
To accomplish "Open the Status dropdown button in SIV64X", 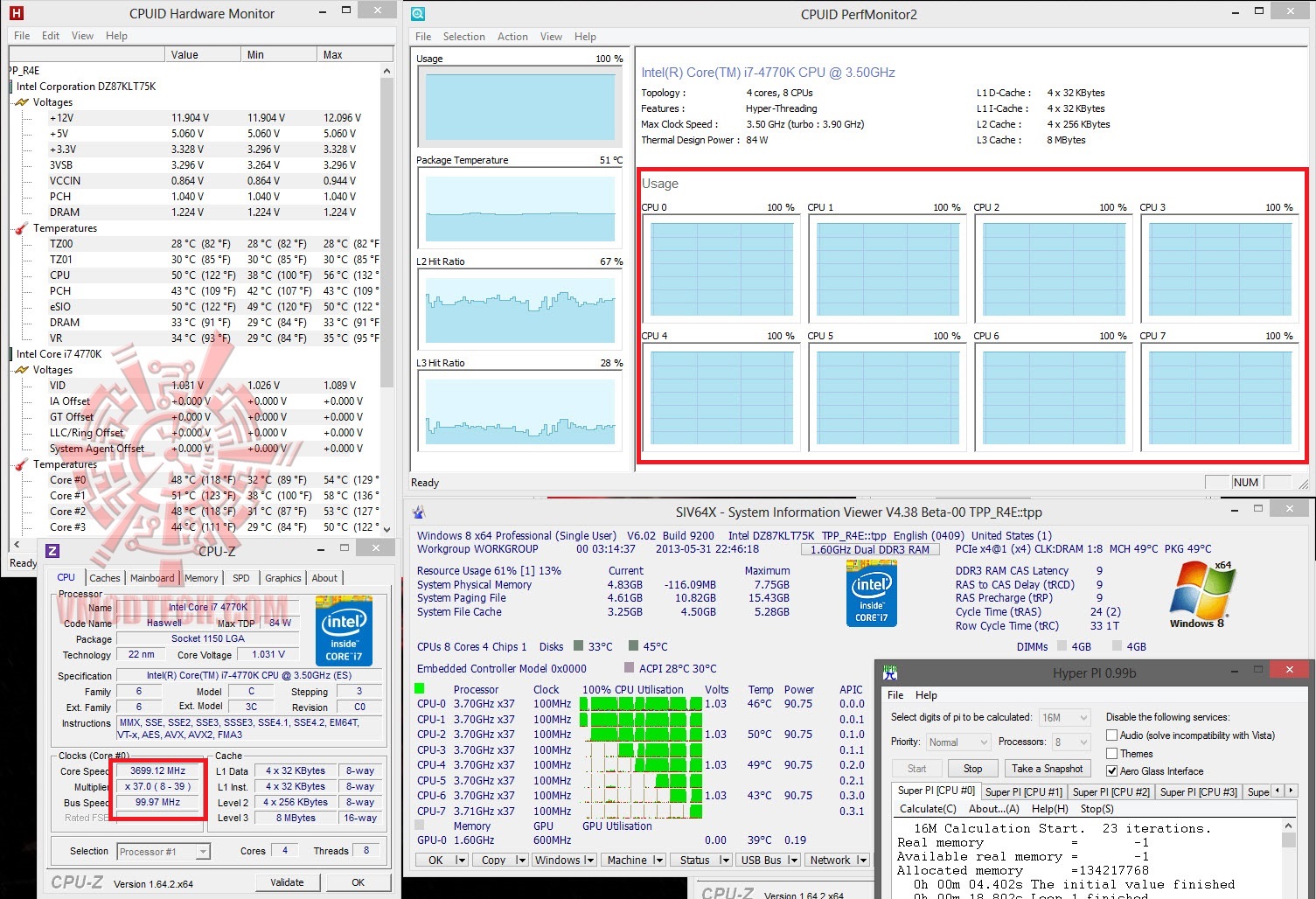I will [x=700, y=860].
